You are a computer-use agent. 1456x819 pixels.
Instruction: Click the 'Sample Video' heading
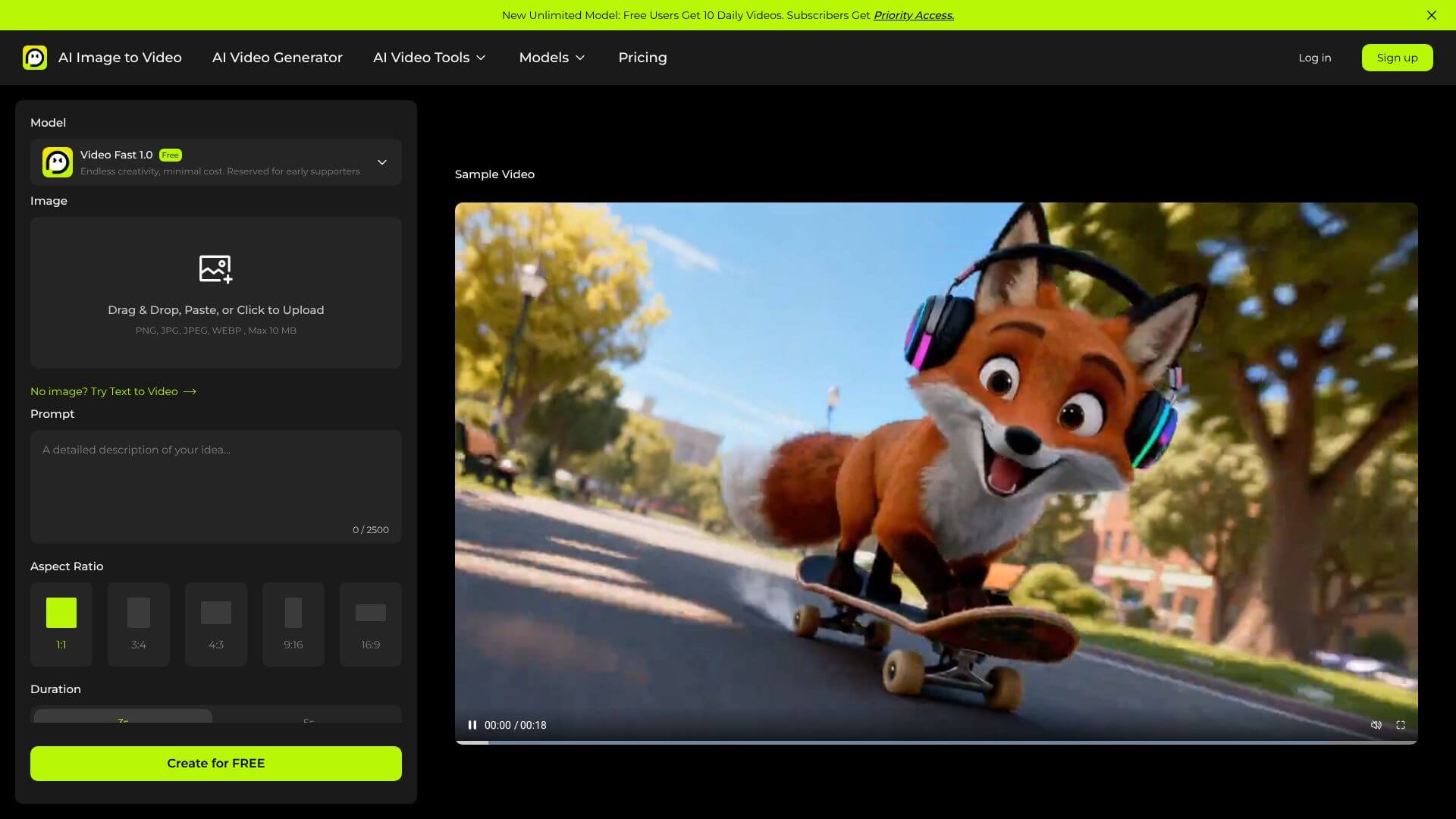pos(494,174)
